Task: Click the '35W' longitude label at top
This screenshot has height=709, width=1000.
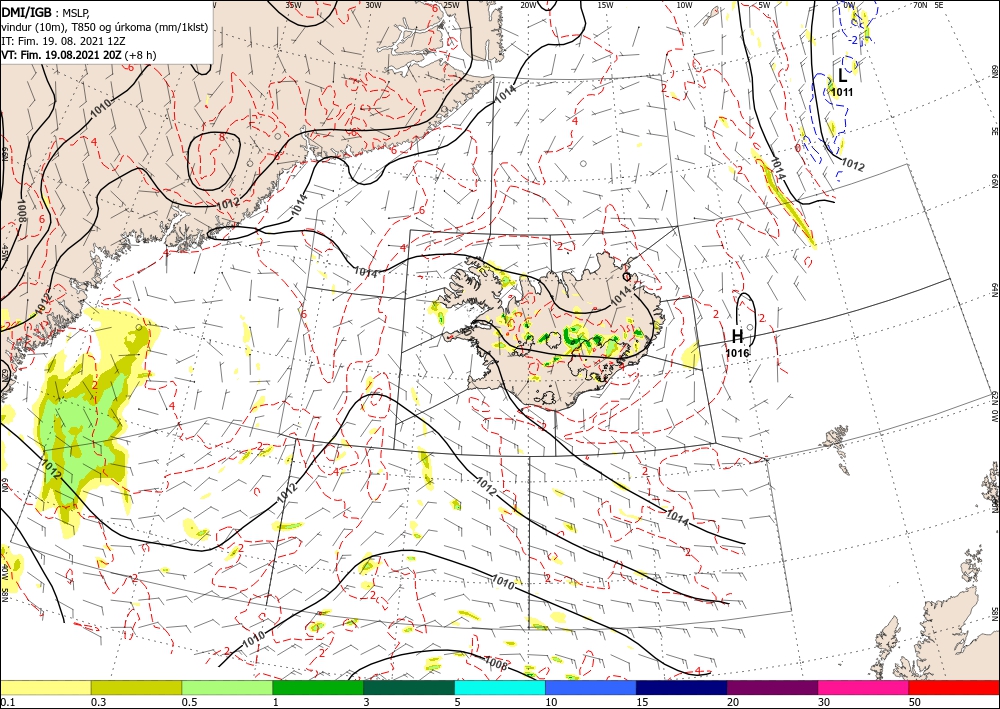Action: coord(293,5)
